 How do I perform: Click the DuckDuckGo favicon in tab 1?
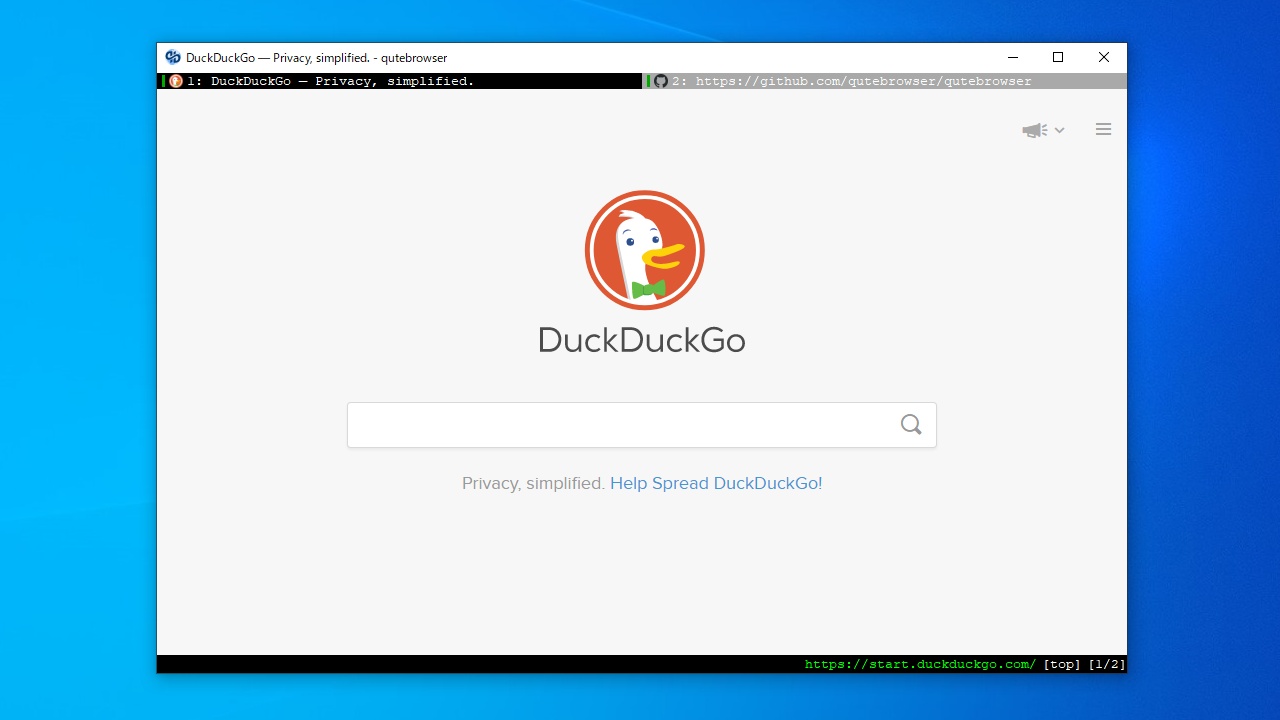176,81
